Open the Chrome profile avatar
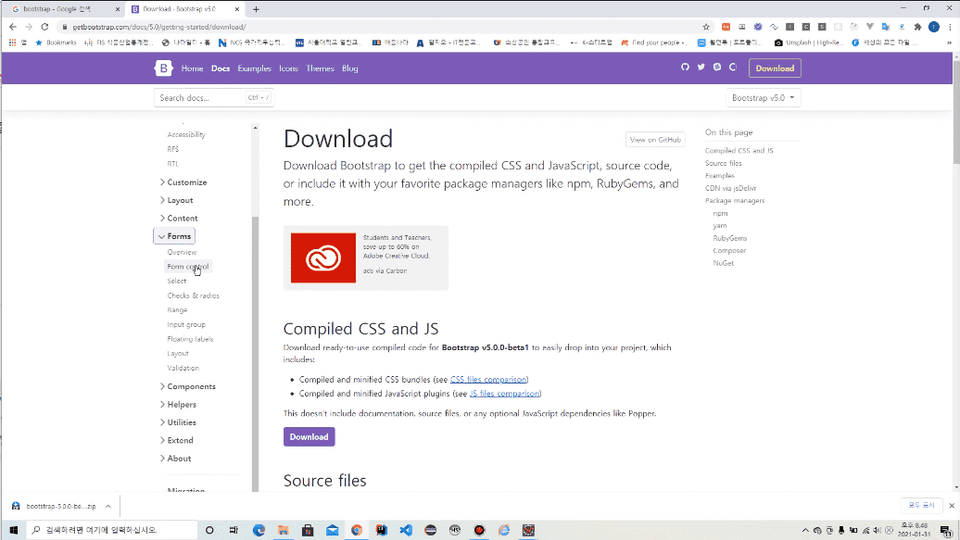The image size is (960, 540). click(934, 27)
